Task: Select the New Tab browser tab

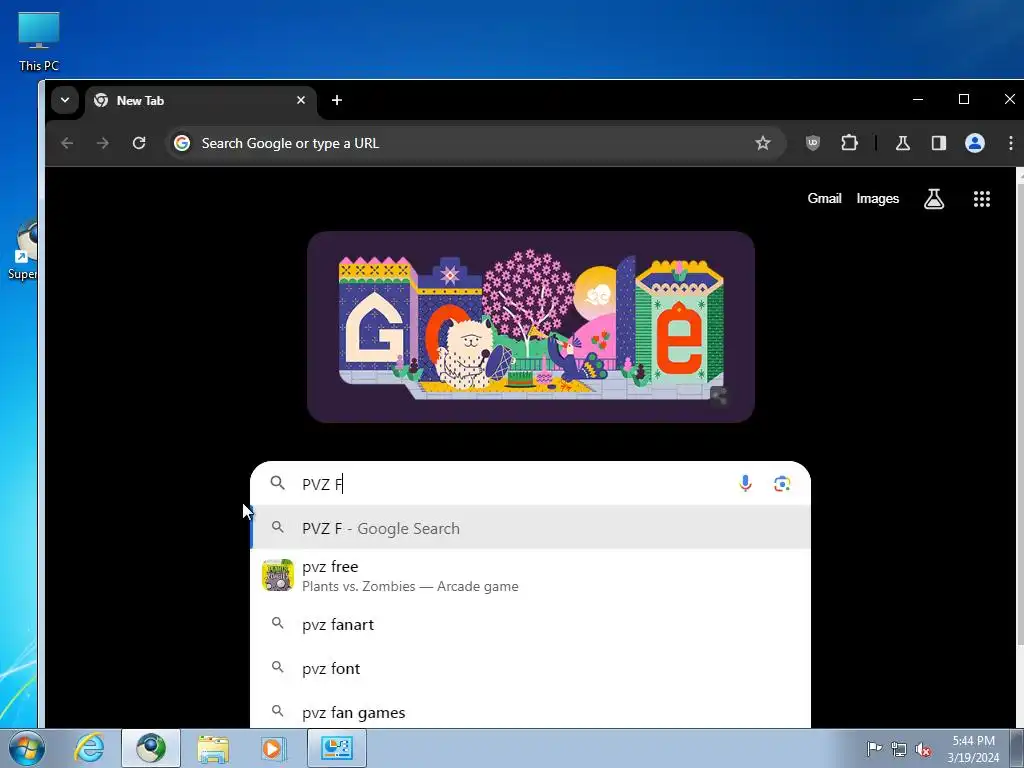Action: (200, 101)
